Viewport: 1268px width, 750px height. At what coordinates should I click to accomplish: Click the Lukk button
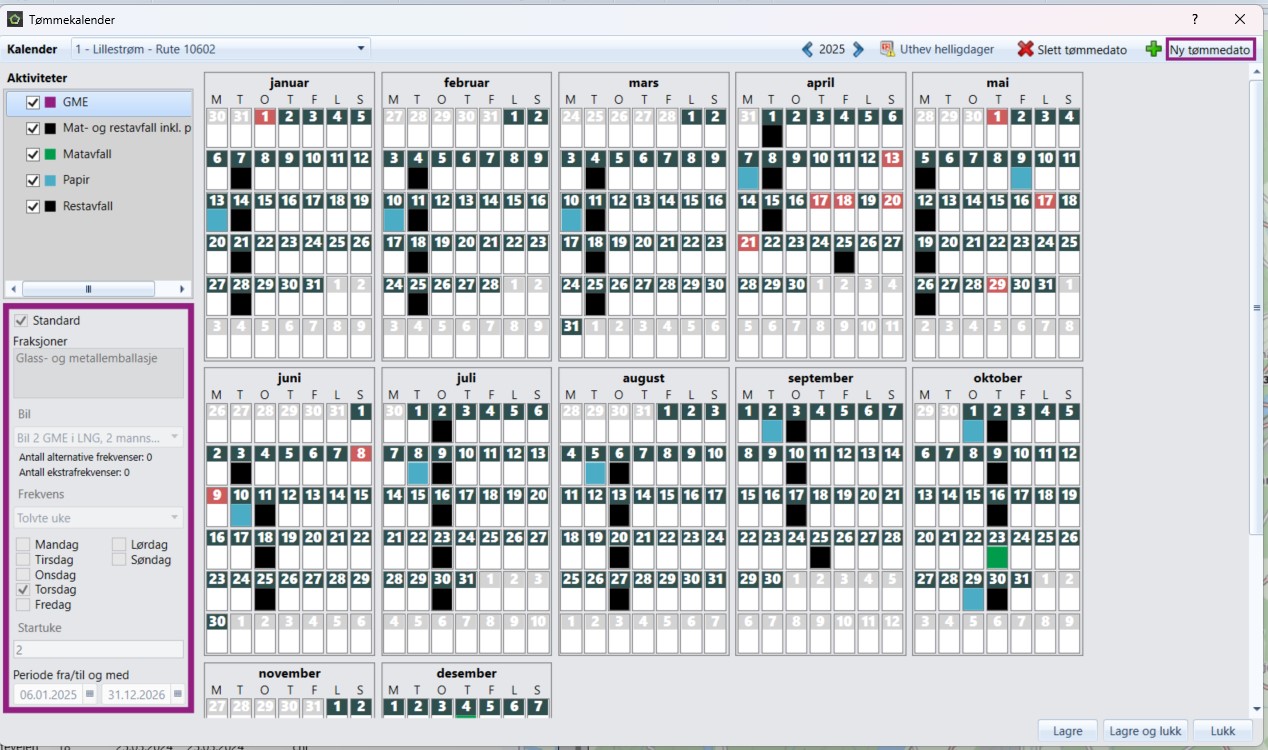[1223, 731]
